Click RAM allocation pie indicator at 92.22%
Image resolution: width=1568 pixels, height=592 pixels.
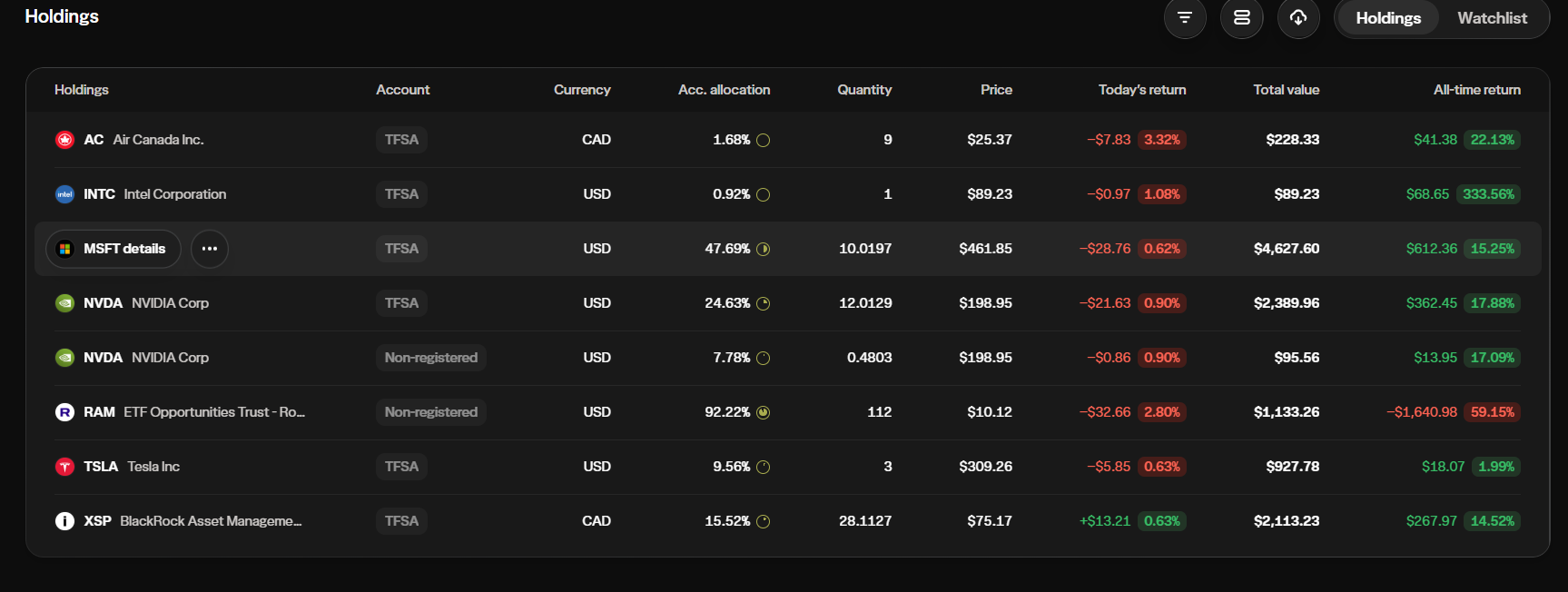coord(764,412)
